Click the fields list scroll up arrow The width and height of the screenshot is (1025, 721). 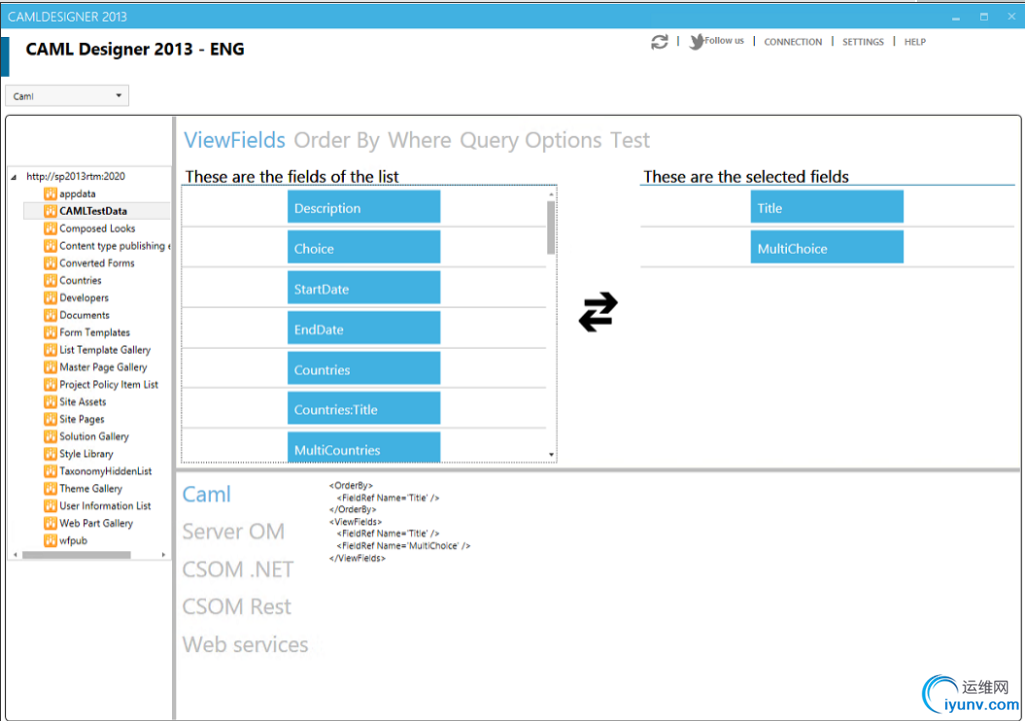click(551, 194)
